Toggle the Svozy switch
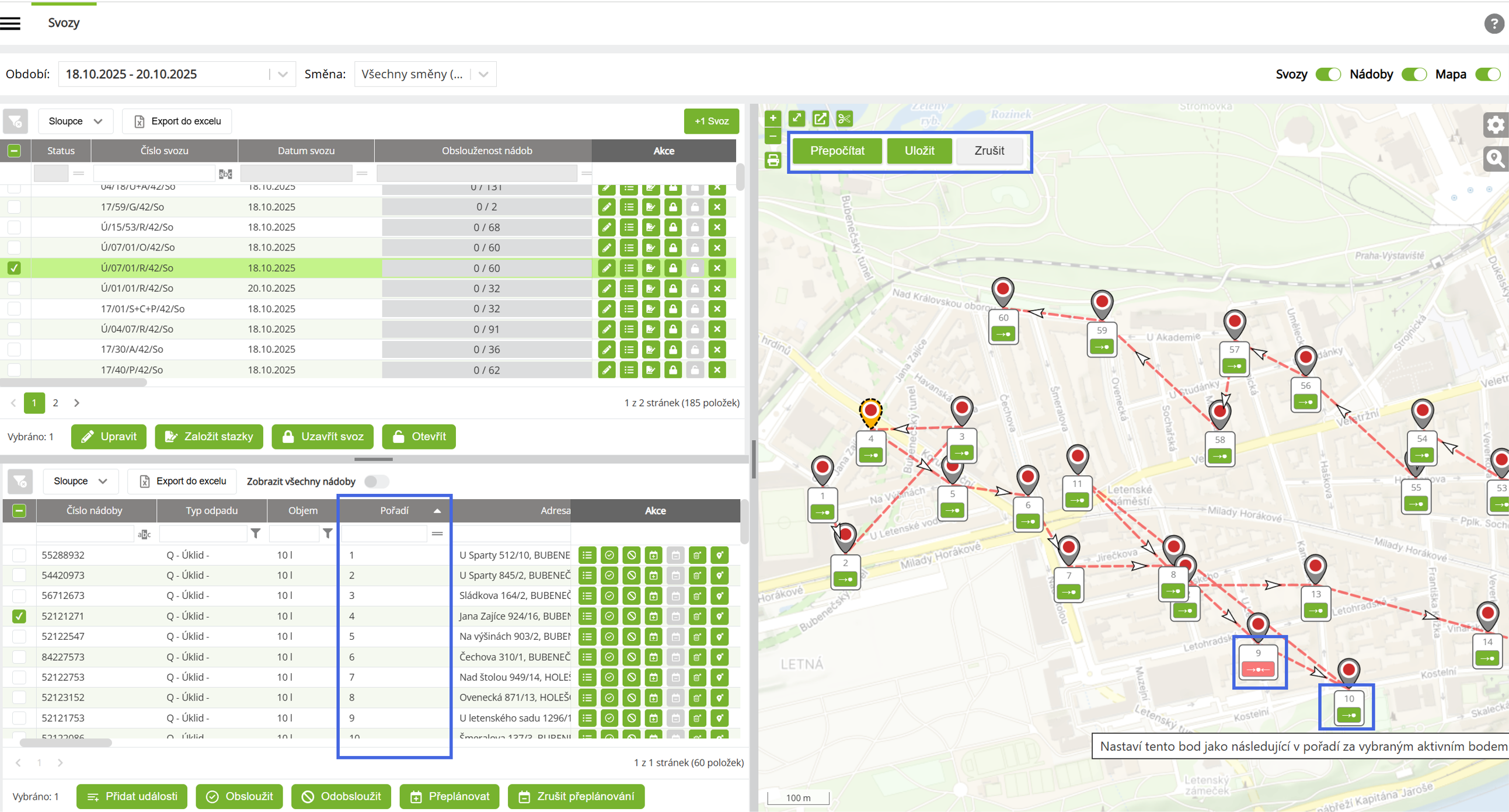This screenshot has width=1509, height=812. [x=1327, y=74]
